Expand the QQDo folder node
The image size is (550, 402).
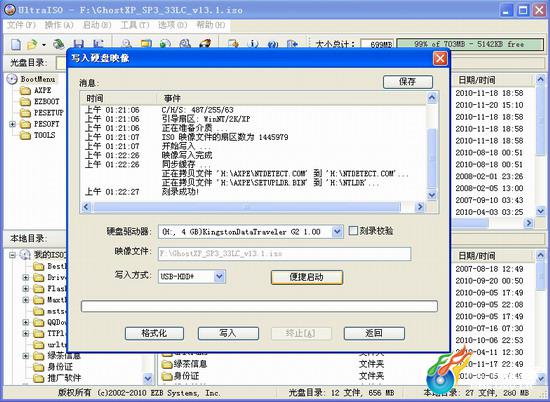coord(26,322)
